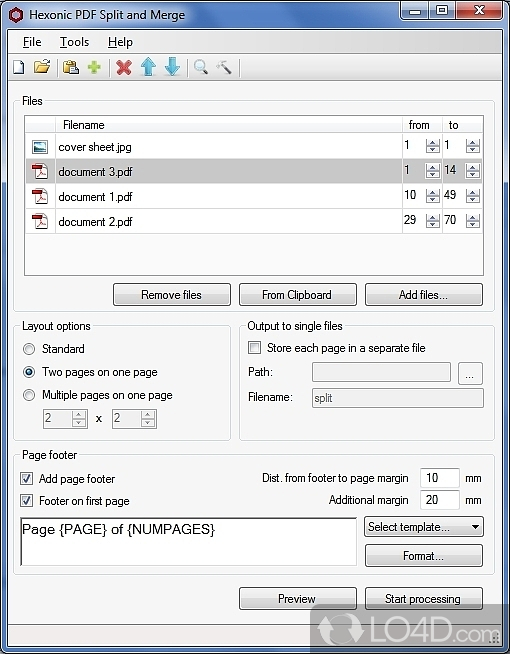Open the Select template dropdown

click(x=424, y=527)
